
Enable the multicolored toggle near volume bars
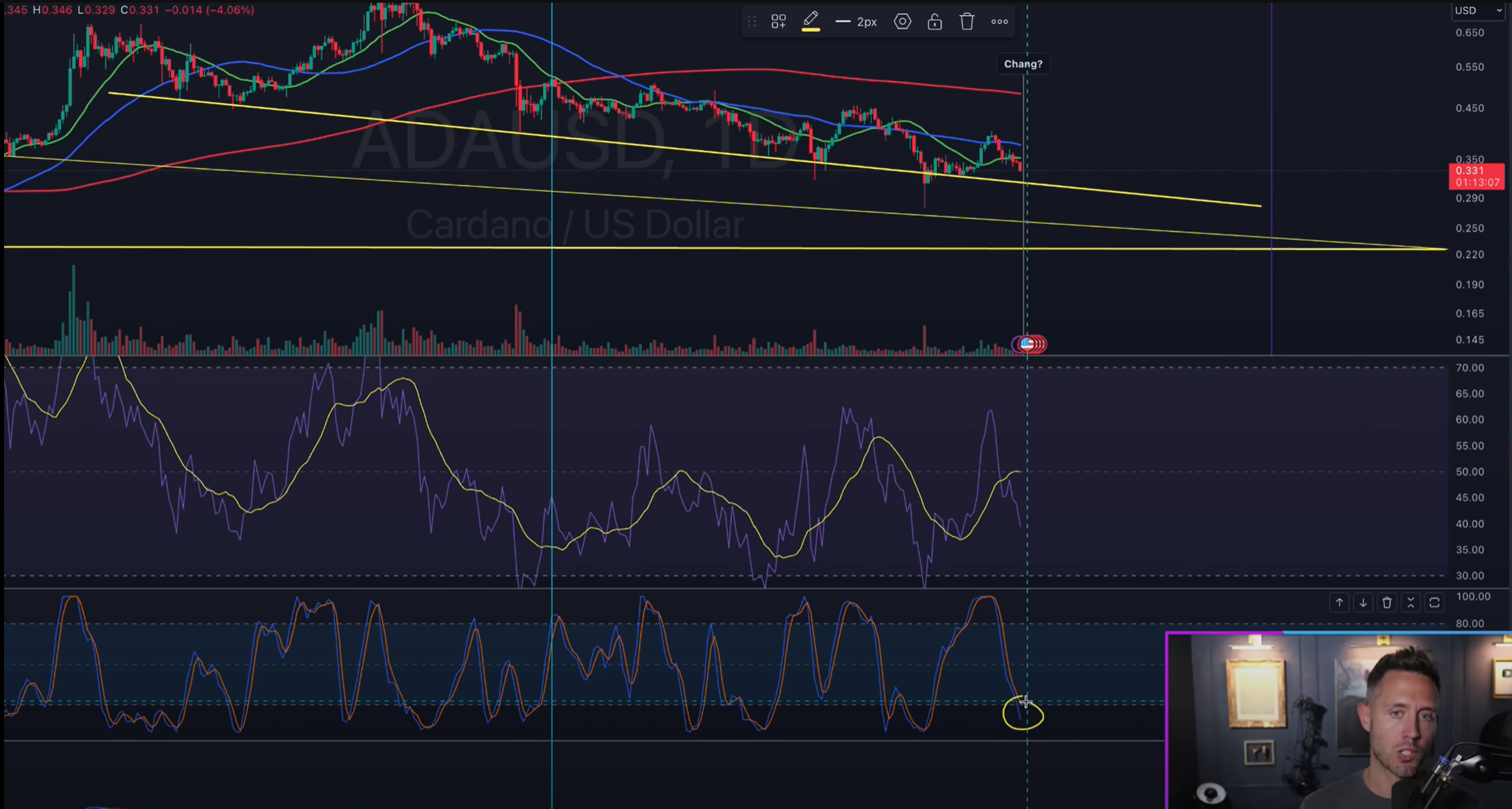coord(1029,344)
